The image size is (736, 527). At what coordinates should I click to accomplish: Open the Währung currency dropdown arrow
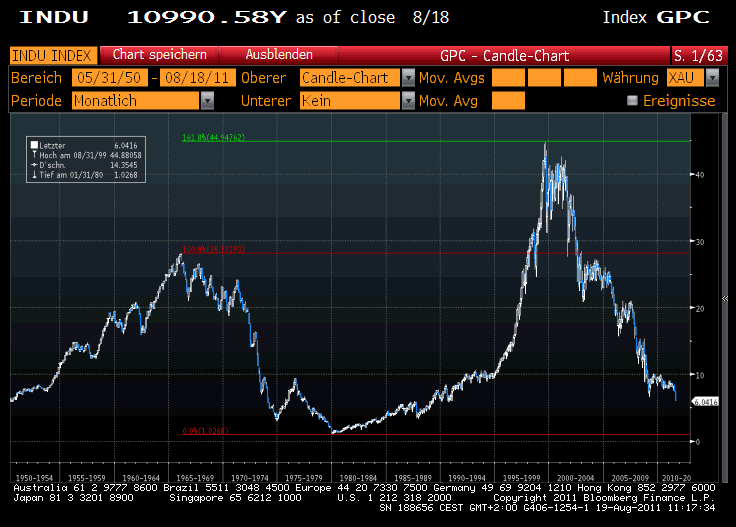713,77
